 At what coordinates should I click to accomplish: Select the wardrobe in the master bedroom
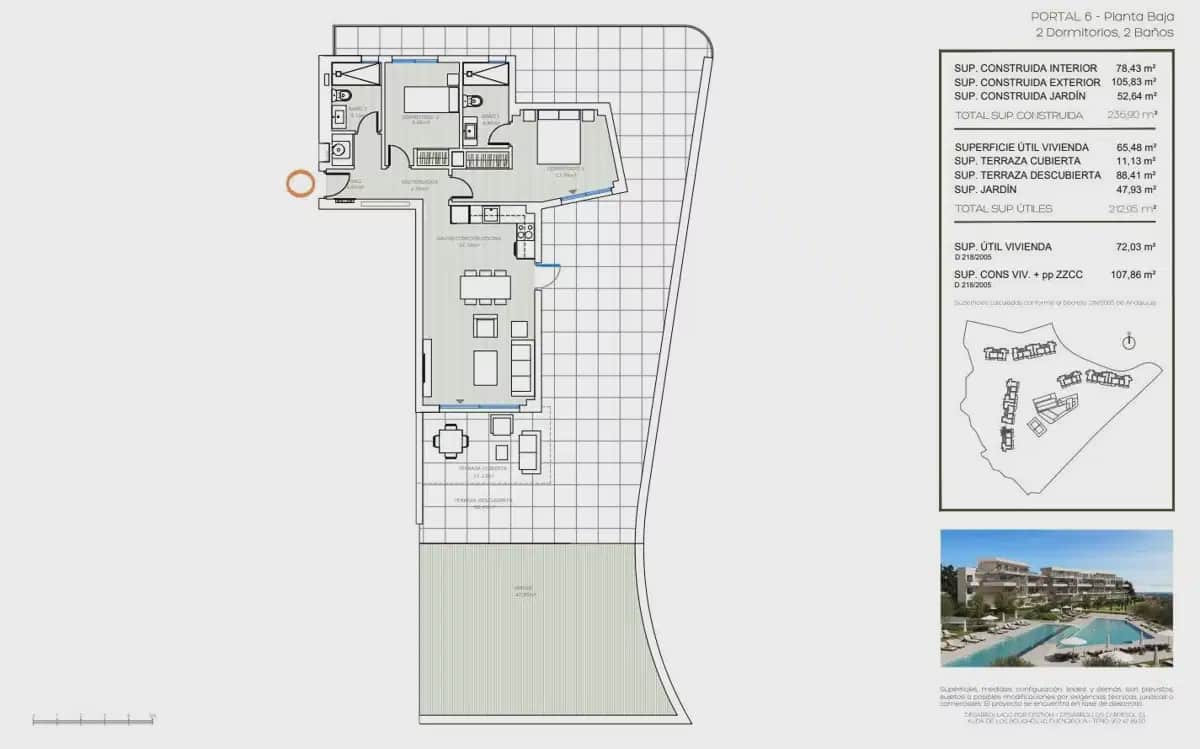coord(487,159)
